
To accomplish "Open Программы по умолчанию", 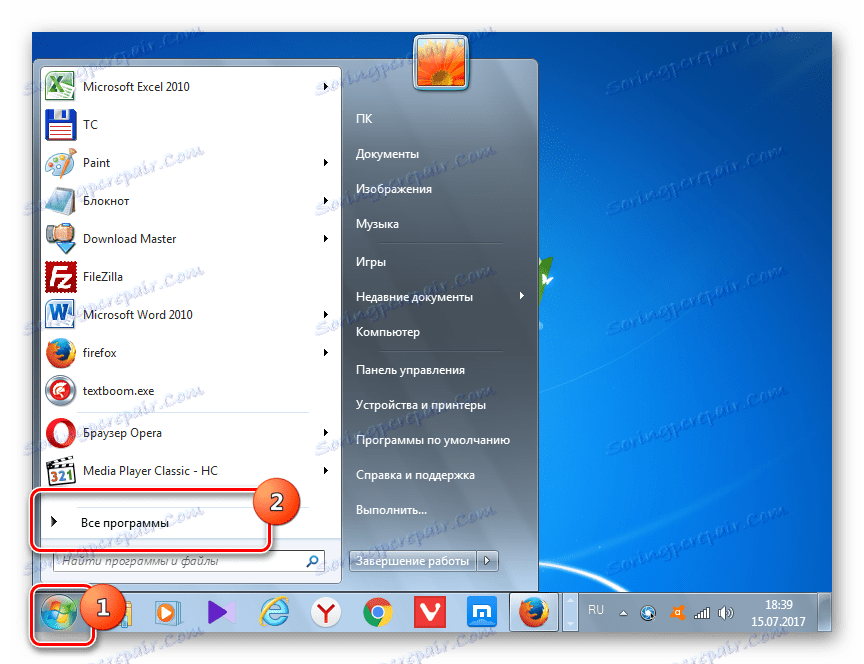I will coord(433,440).
